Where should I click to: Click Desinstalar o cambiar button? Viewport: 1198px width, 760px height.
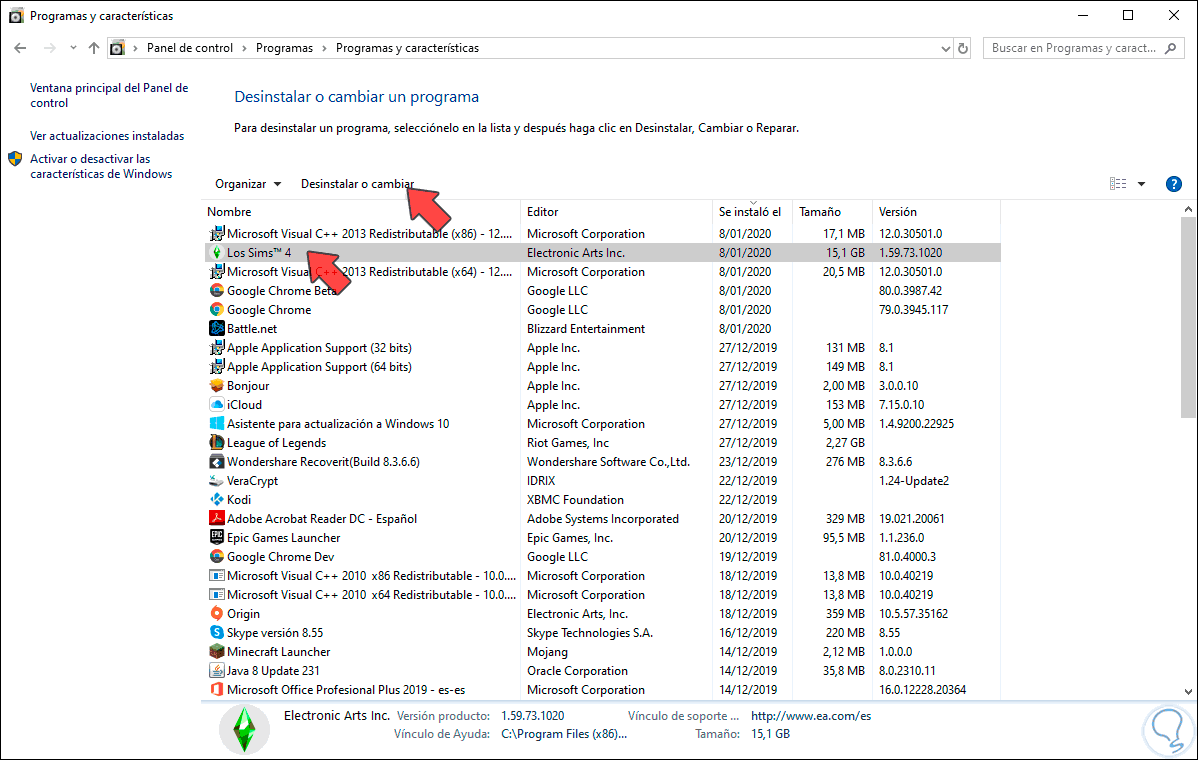358,184
